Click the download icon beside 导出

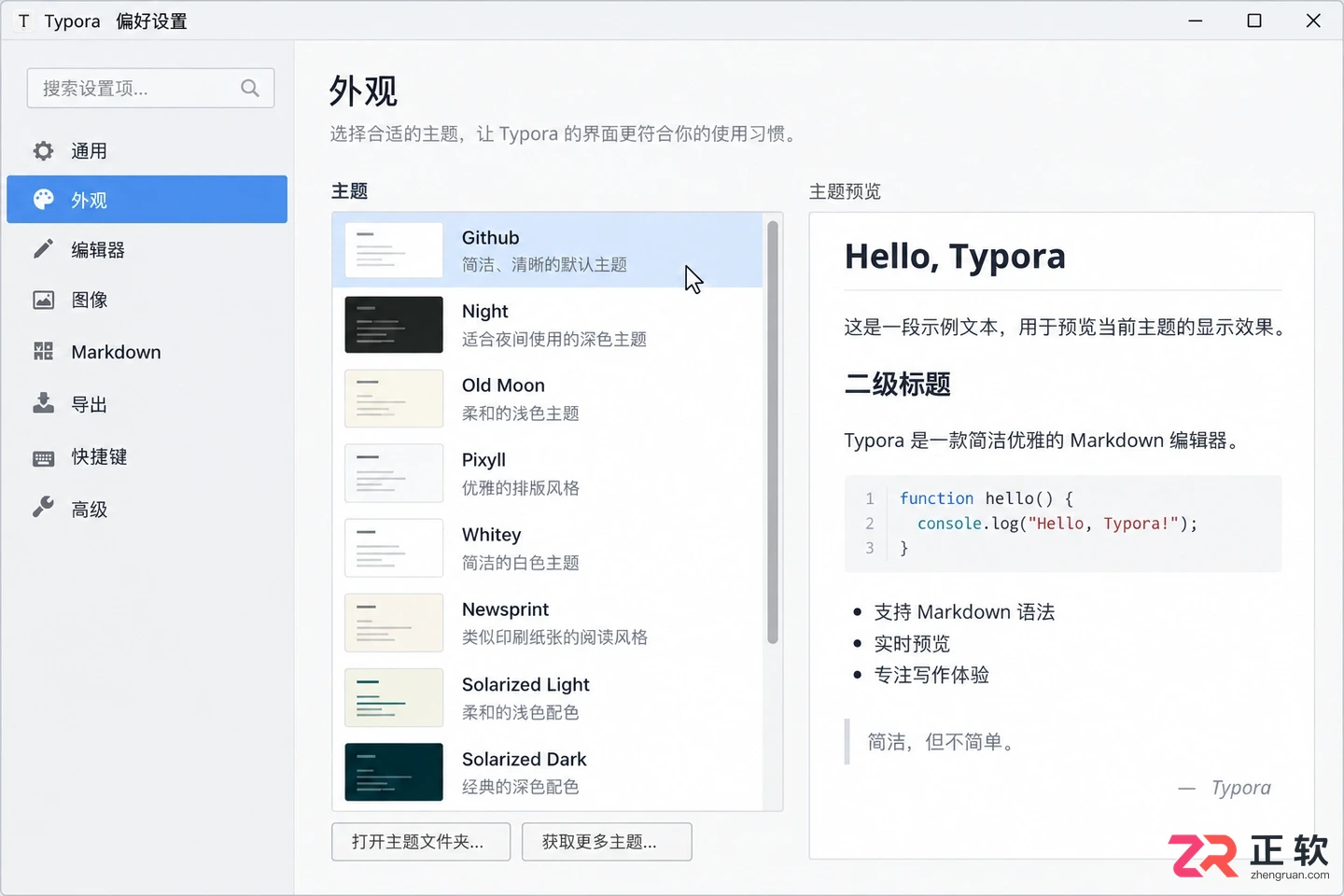coord(43,403)
